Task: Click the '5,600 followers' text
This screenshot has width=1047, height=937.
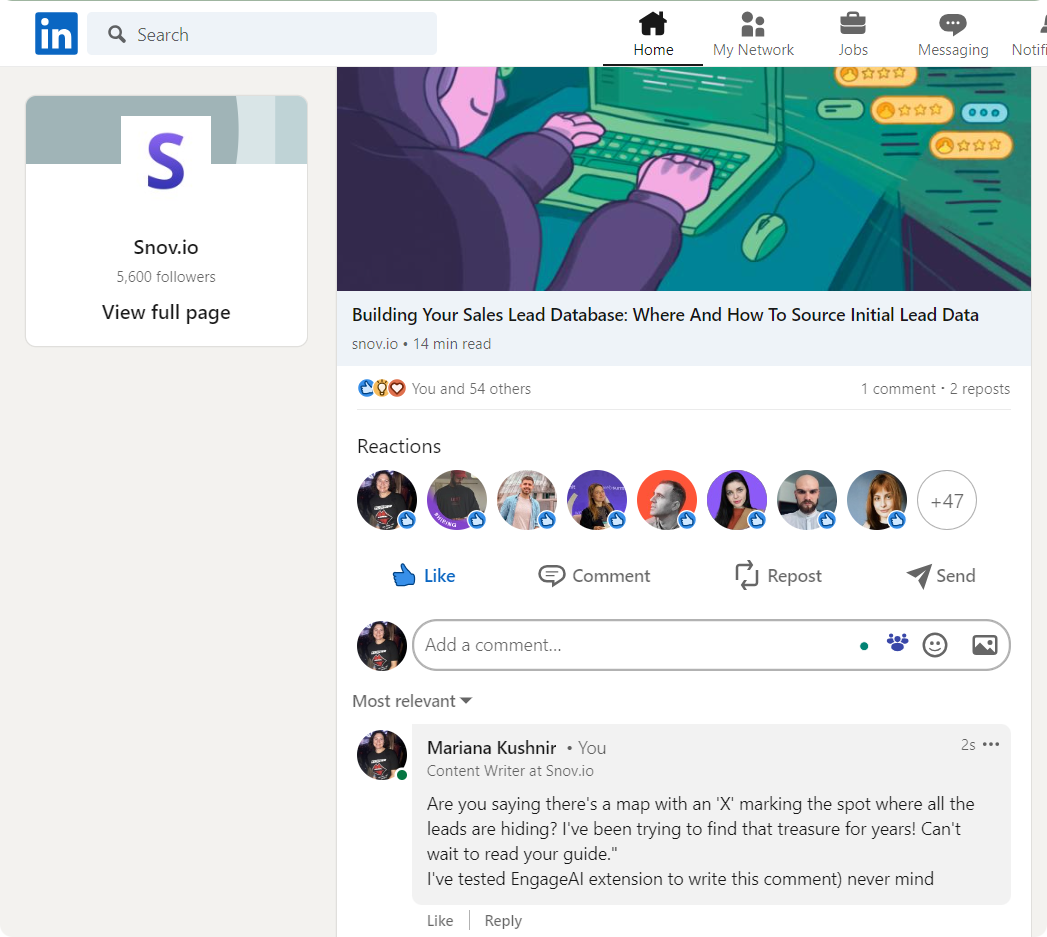Action: coord(166,276)
